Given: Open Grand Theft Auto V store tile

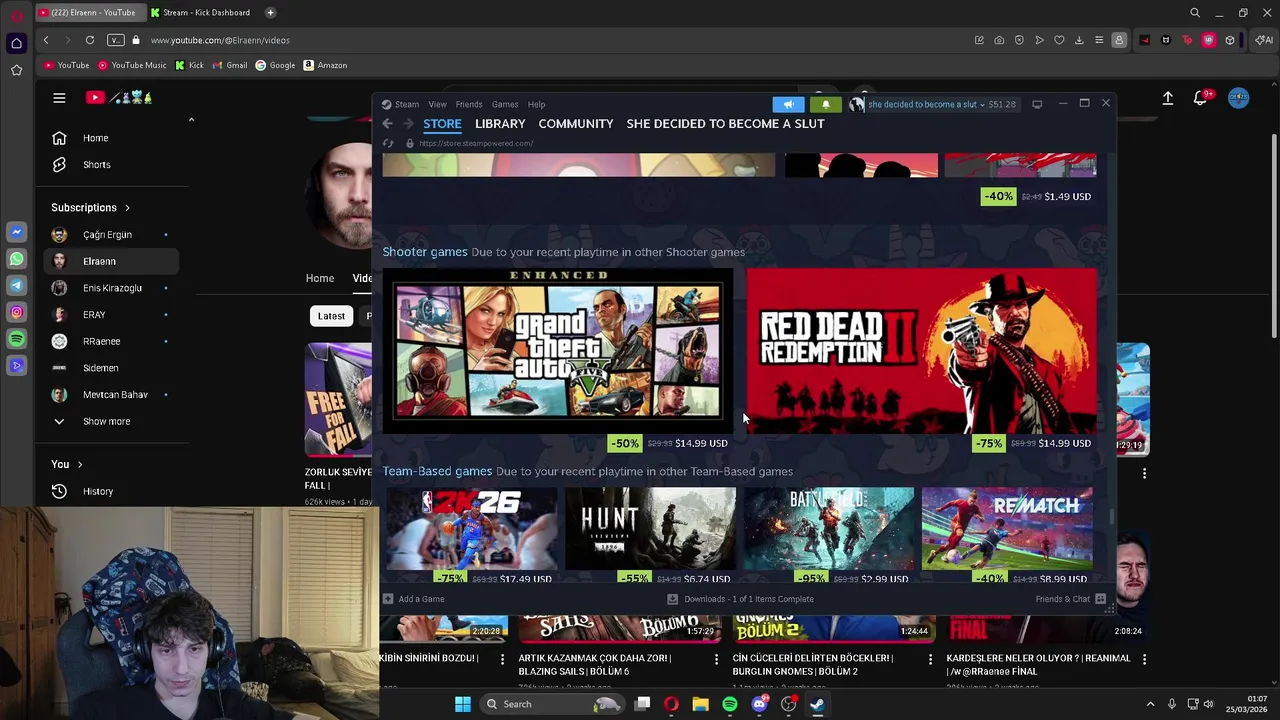Looking at the screenshot, I should pos(557,351).
